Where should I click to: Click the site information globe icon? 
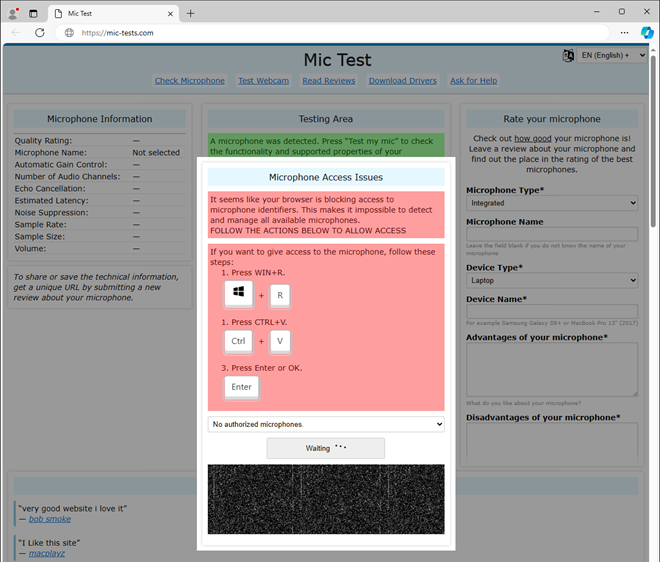click(x=69, y=32)
